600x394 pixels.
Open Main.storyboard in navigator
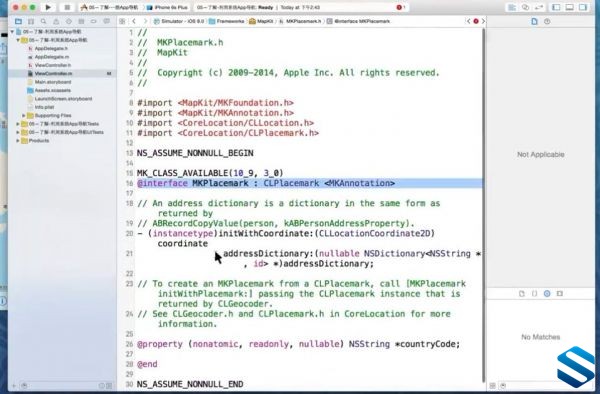[x=53, y=82]
